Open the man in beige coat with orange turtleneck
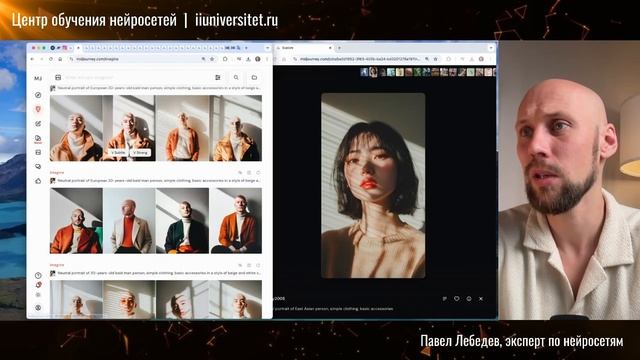This screenshot has height=360, width=640. tap(129, 221)
